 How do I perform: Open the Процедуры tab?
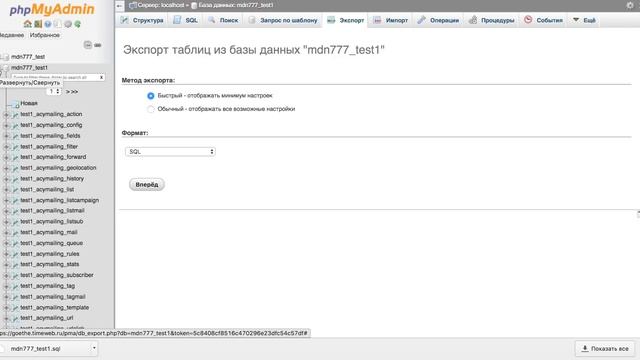[x=491, y=20]
